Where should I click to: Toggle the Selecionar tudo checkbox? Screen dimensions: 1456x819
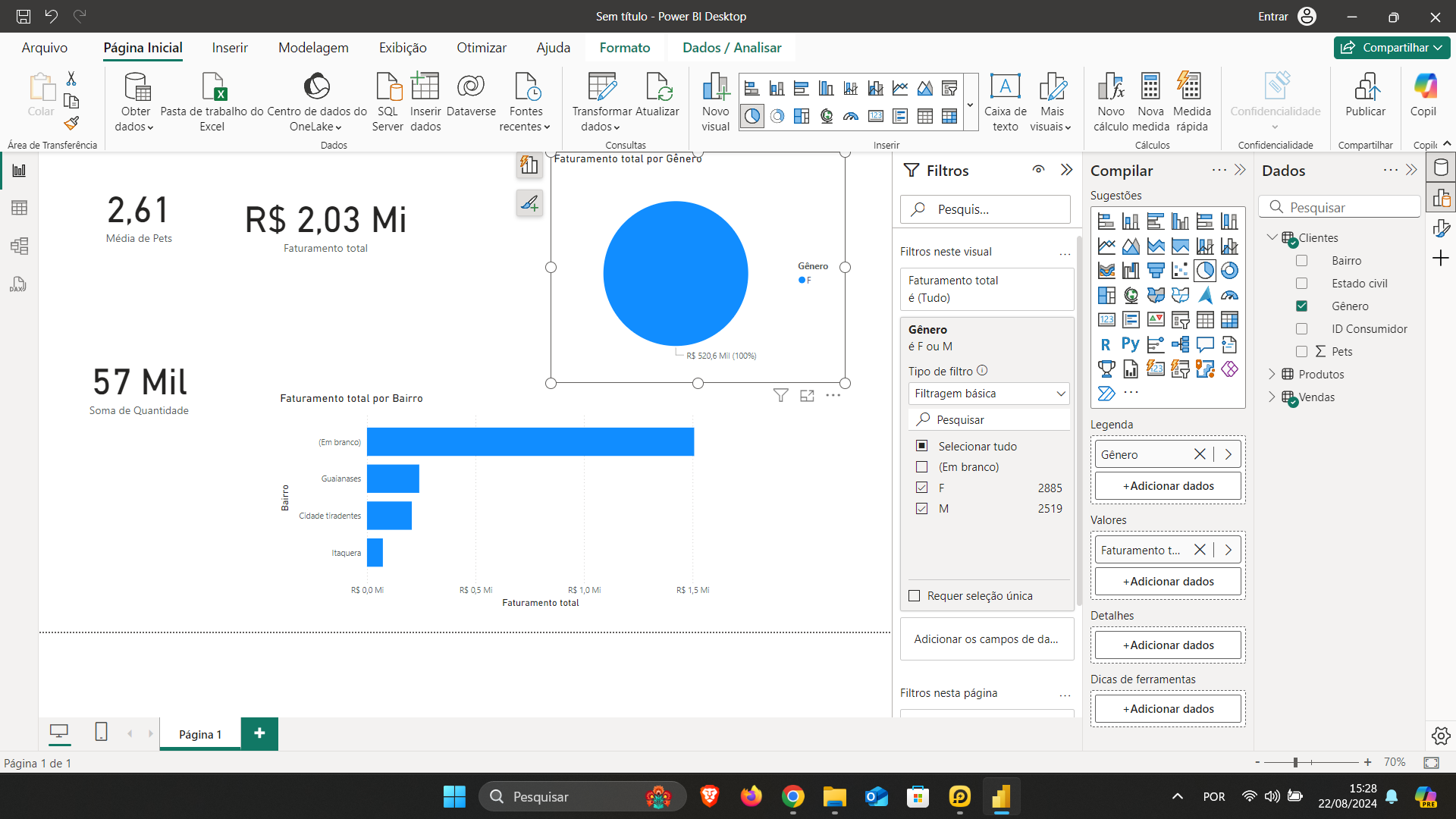click(x=921, y=446)
